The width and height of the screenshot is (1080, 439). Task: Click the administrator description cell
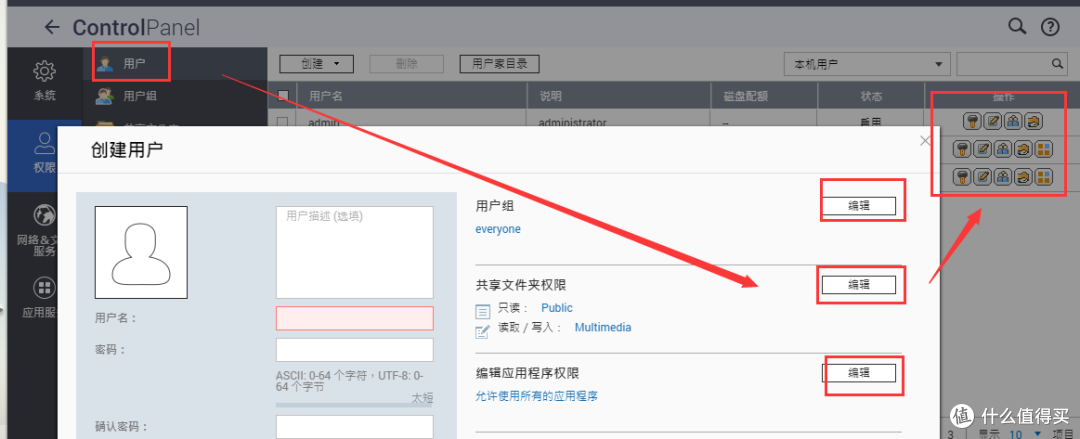[x=572, y=123]
